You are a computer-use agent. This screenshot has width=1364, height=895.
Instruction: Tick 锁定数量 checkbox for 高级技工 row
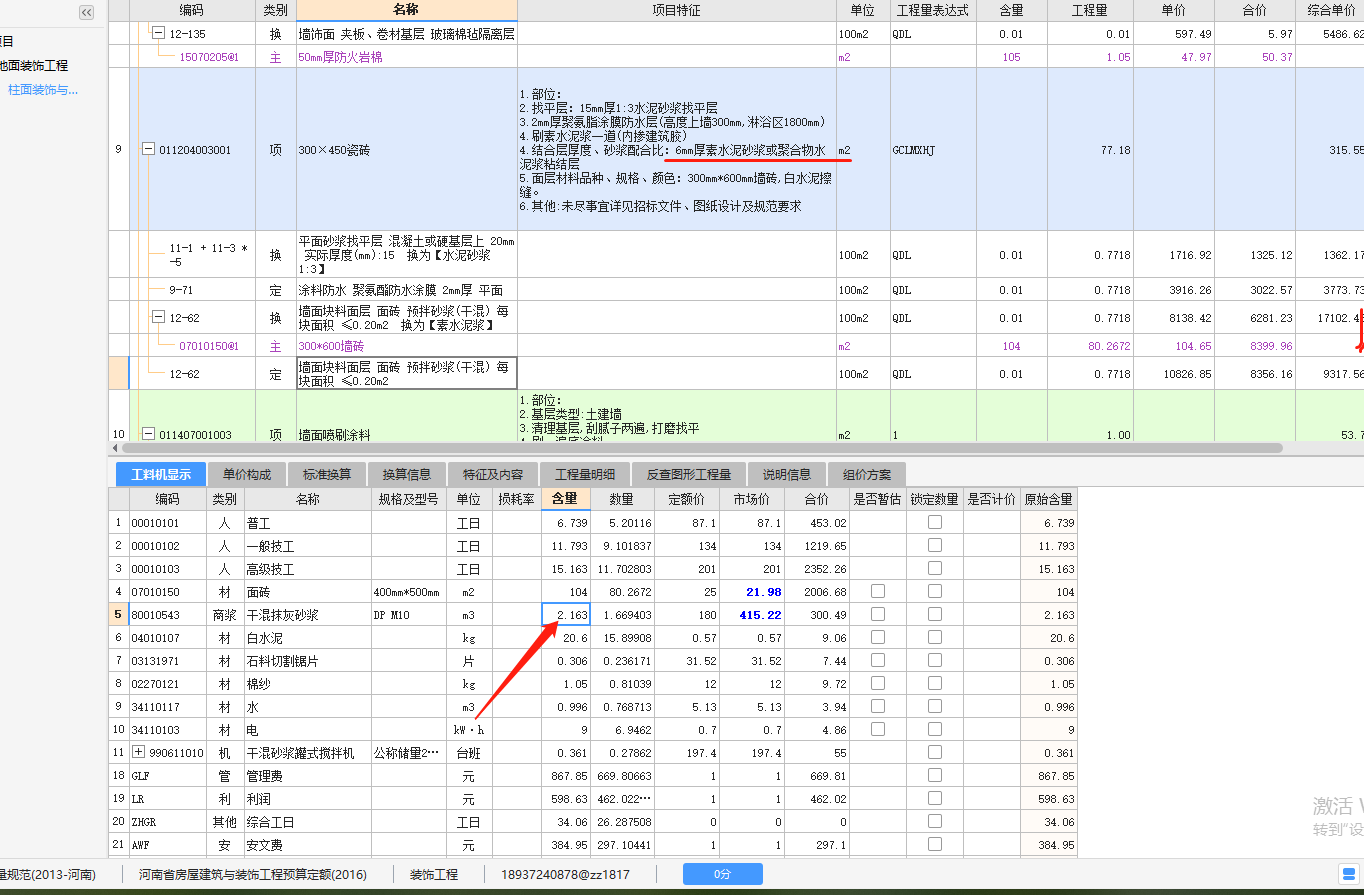[x=934, y=568]
